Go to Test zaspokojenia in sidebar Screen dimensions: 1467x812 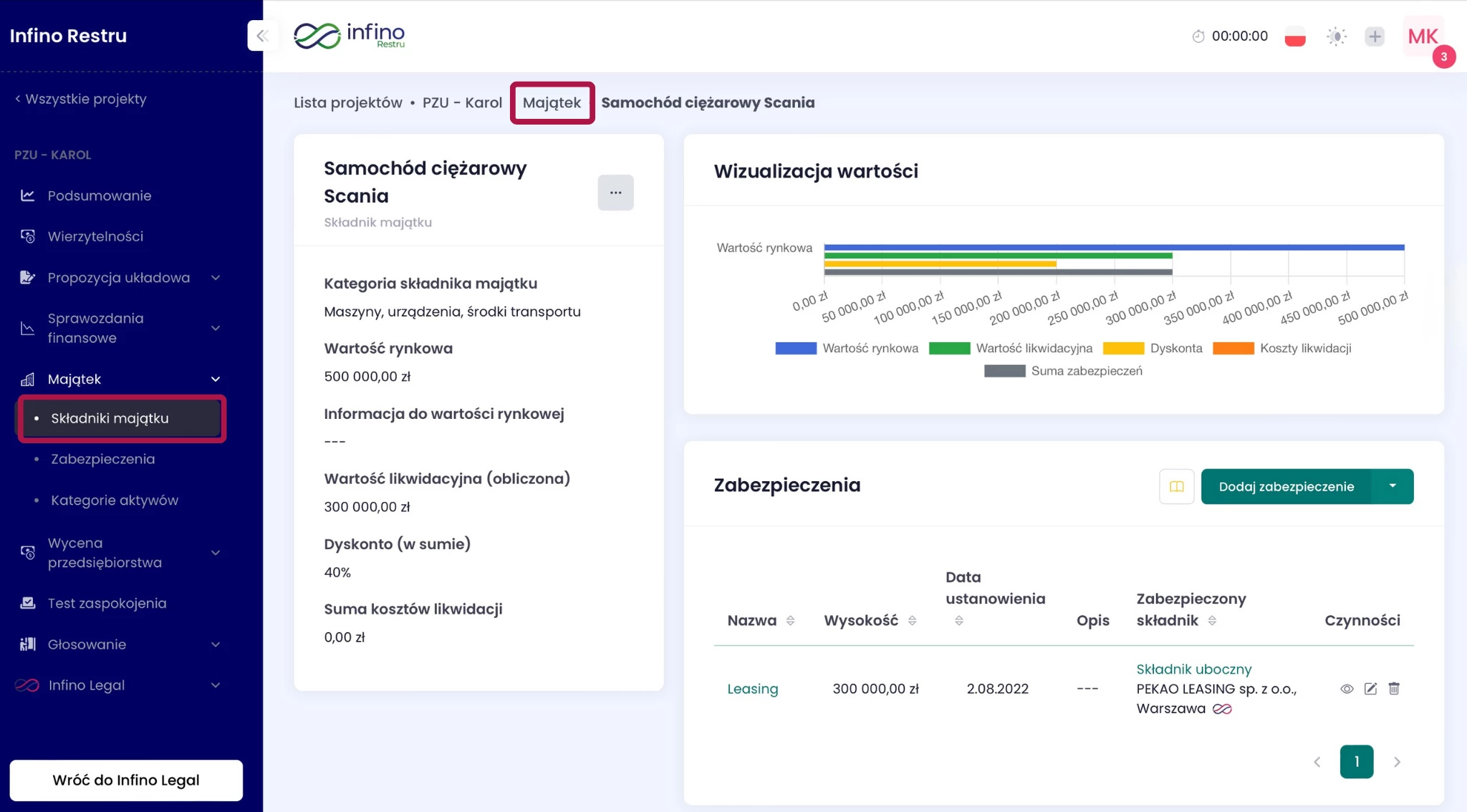click(107, 604)
